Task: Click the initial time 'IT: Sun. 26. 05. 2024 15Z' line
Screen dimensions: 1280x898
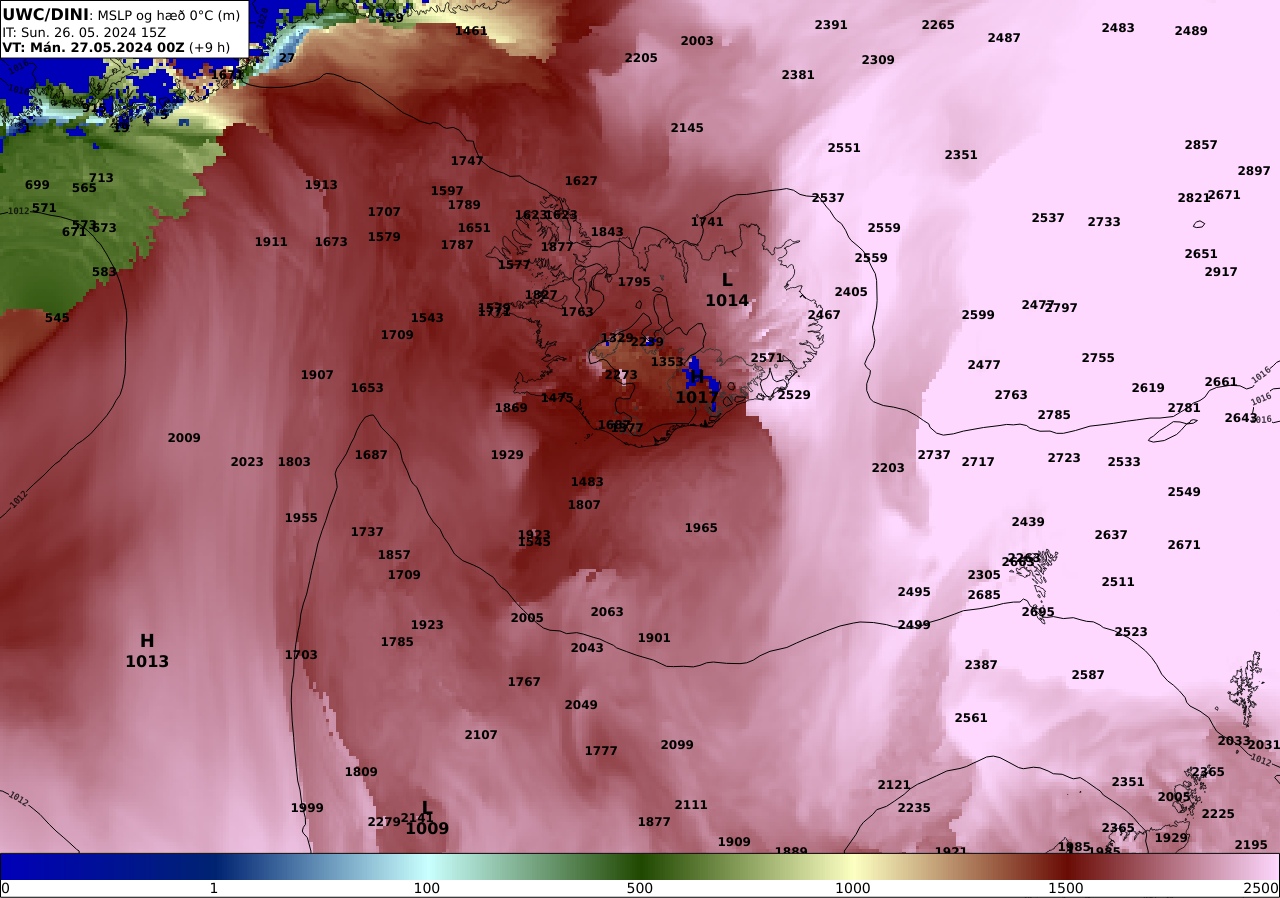Action: click(84, 32)
